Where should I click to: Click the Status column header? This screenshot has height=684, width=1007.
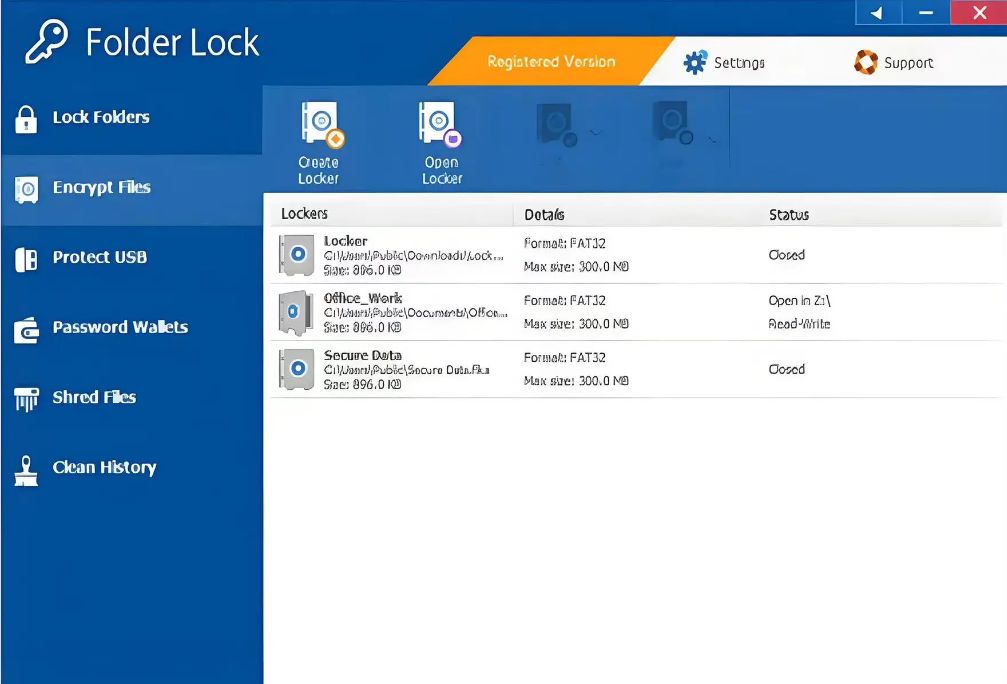pos(789,215)
